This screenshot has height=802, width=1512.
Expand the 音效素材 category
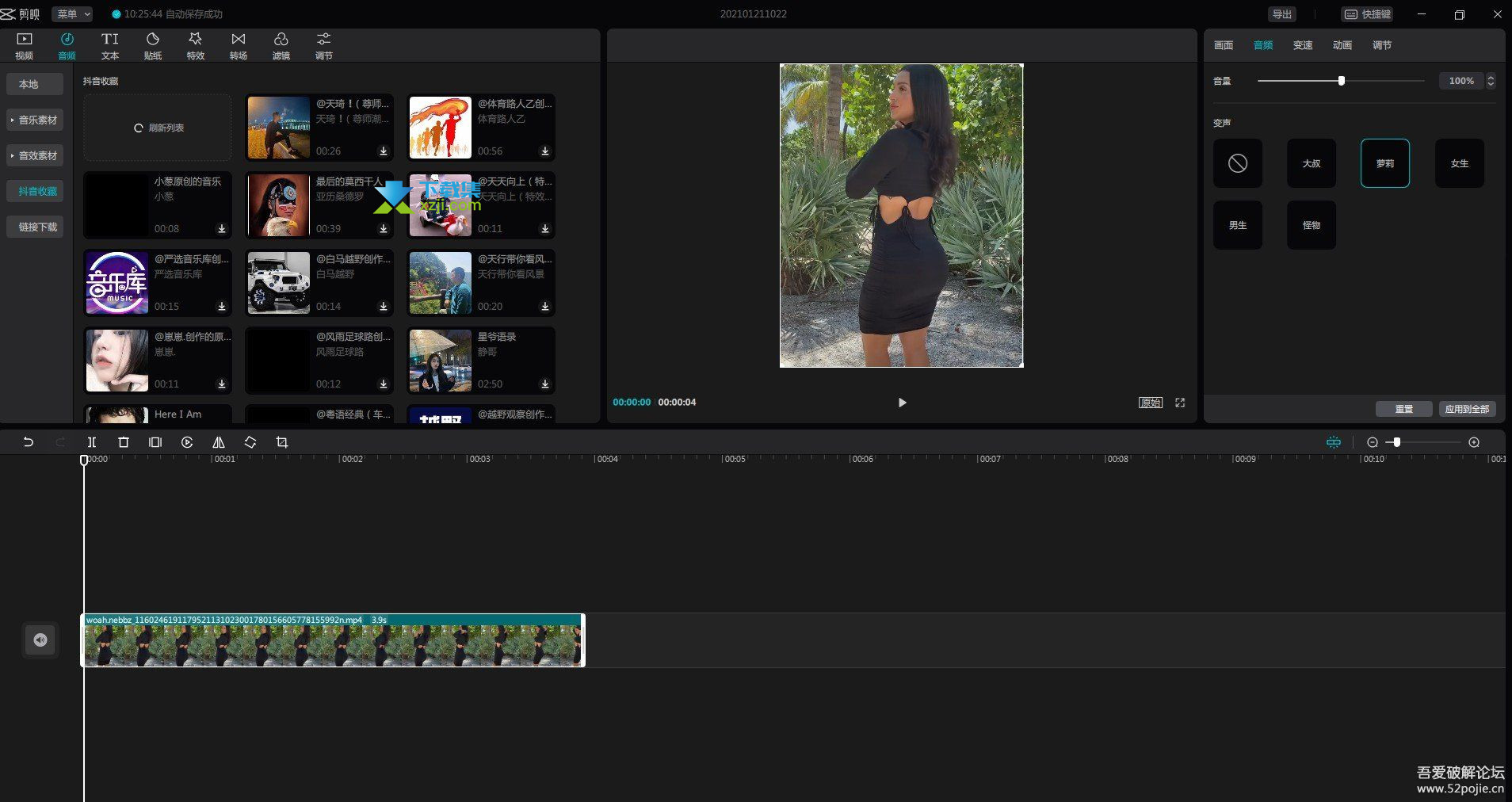coord(35,155)
